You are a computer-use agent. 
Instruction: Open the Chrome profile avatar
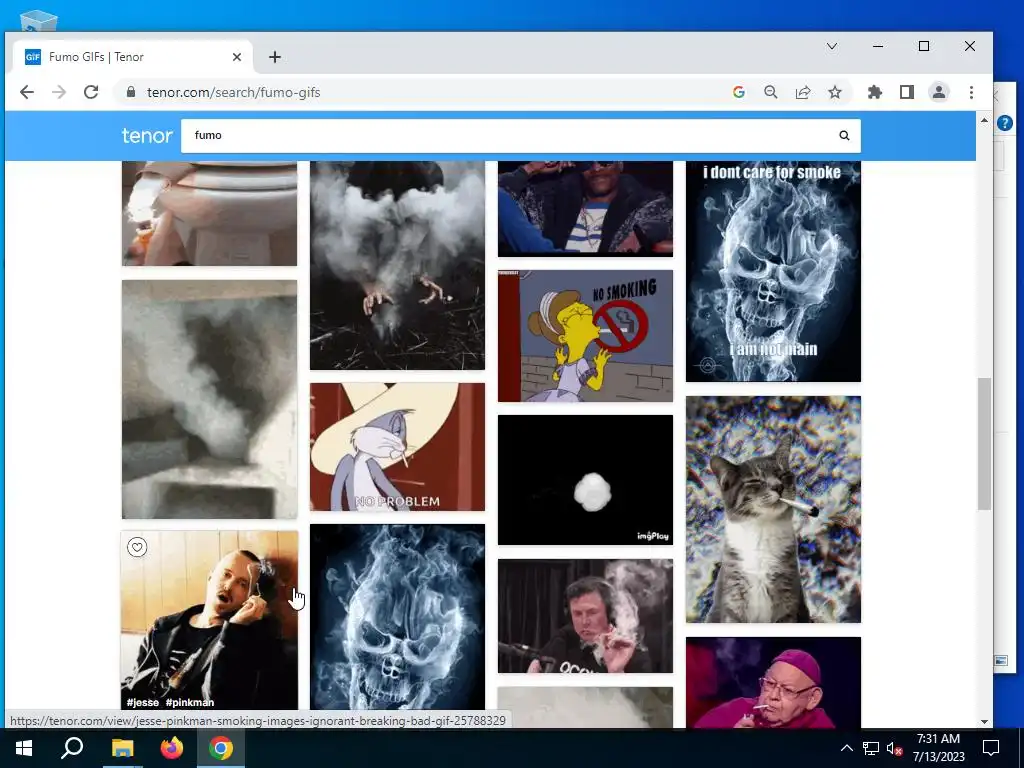point(938,92)
